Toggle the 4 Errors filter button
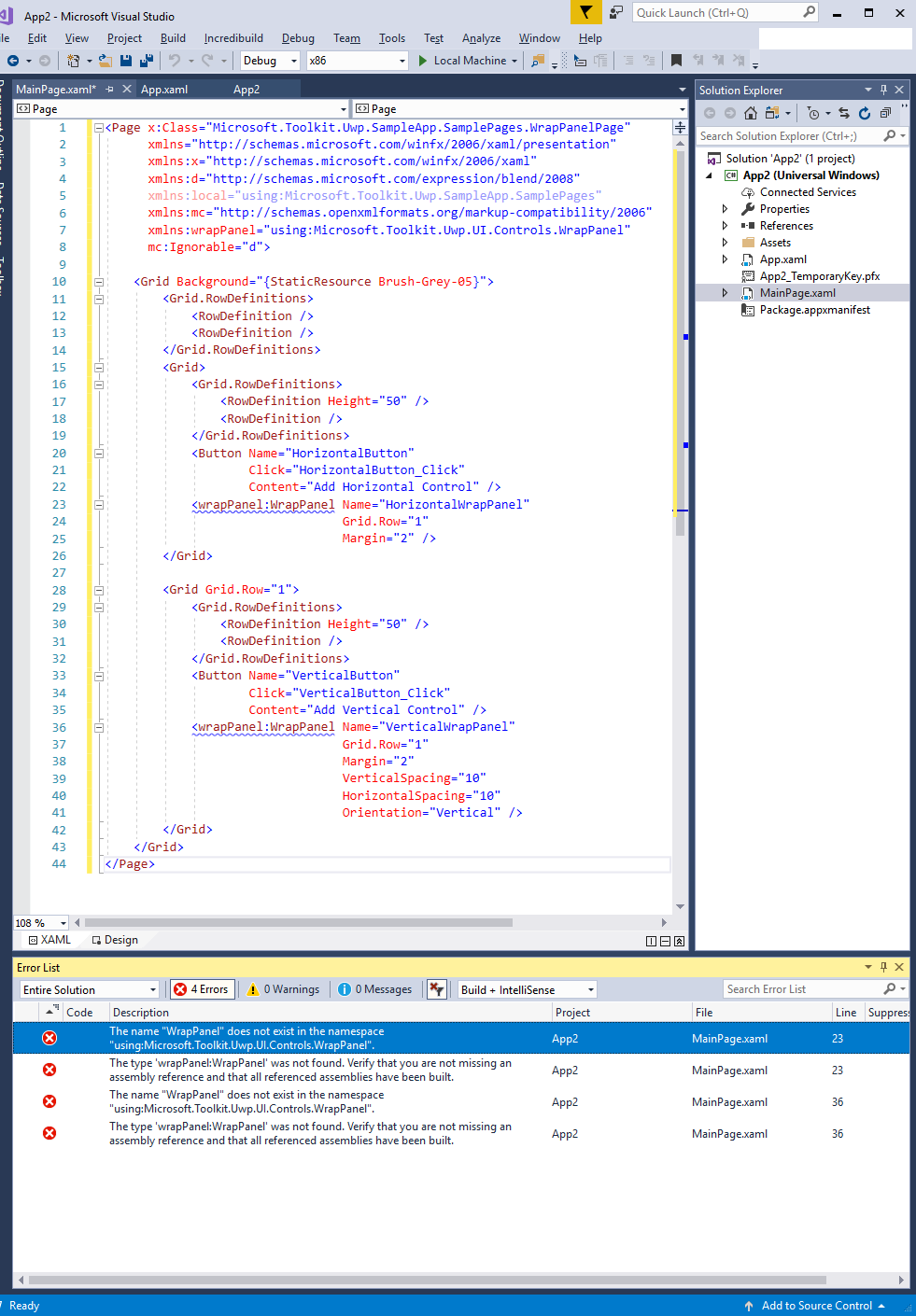916x1316 pixels. coord(201,989)
